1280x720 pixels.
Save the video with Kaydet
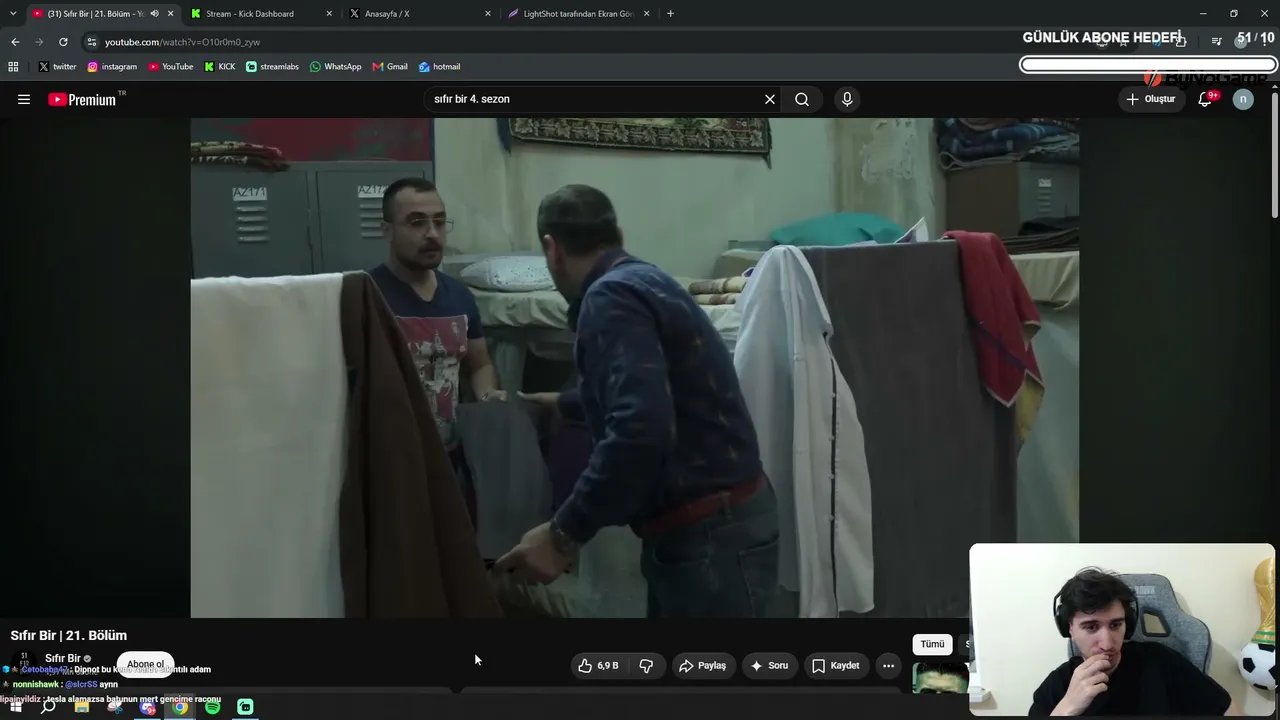pos(836,665)
